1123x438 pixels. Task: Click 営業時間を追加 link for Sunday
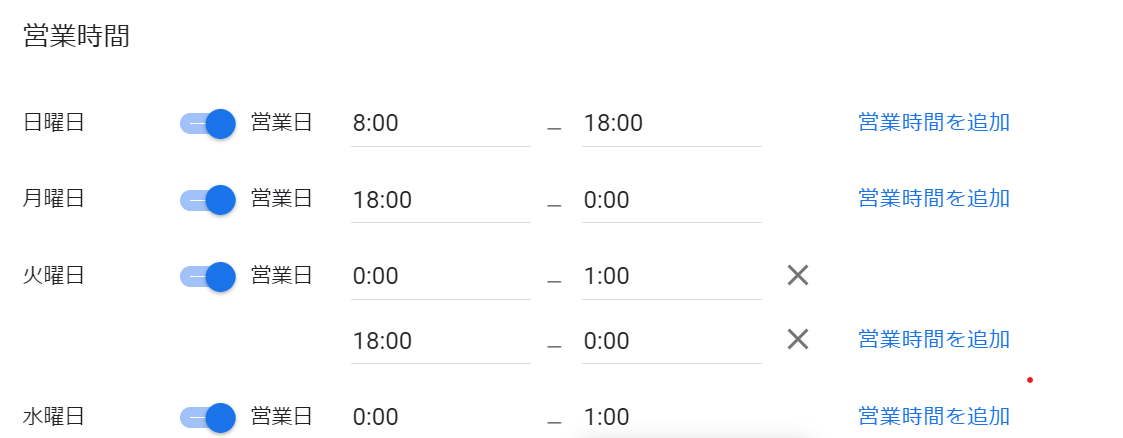pos(933,123)
